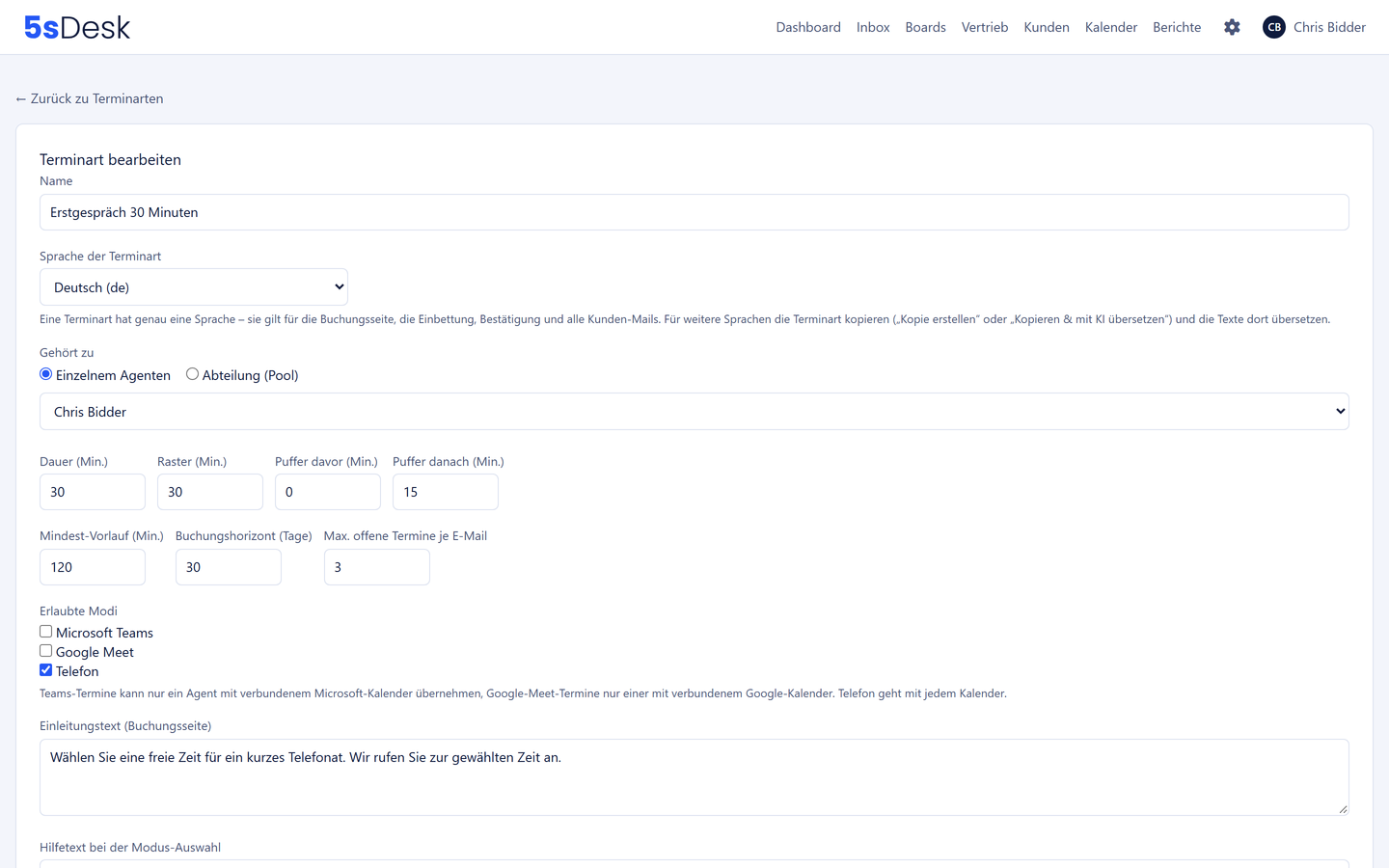Open the Chris Bidder agent dropdown
This screenshot has height=868, width=1389.
tap(694, 412)
